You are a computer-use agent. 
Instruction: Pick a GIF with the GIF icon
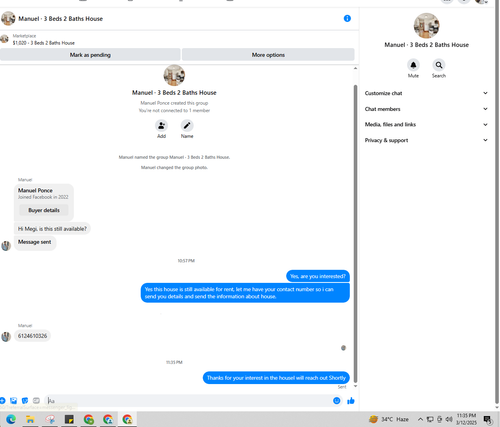click(x=36, y=400)
